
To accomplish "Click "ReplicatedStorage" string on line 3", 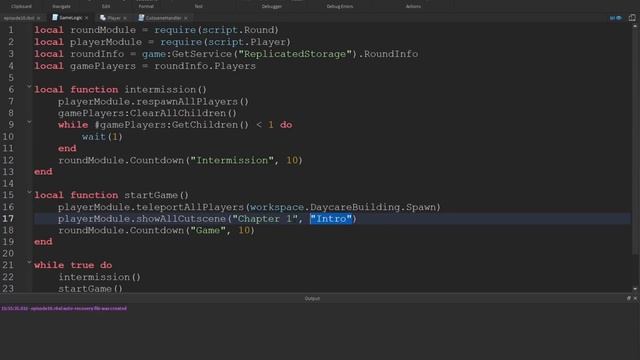I will (x=295, y=54).
